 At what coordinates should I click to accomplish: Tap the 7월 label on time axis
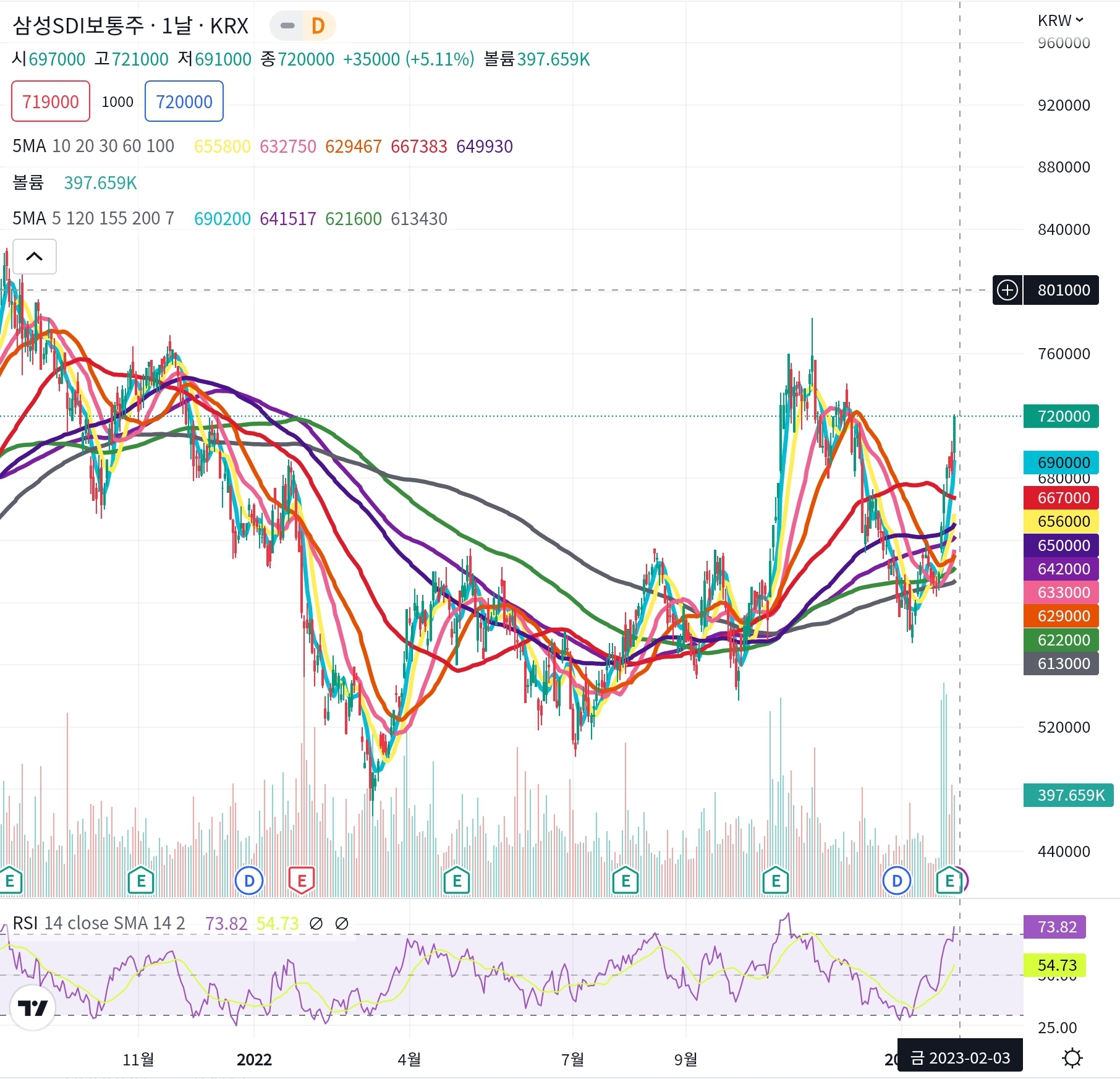point(573,1060)
